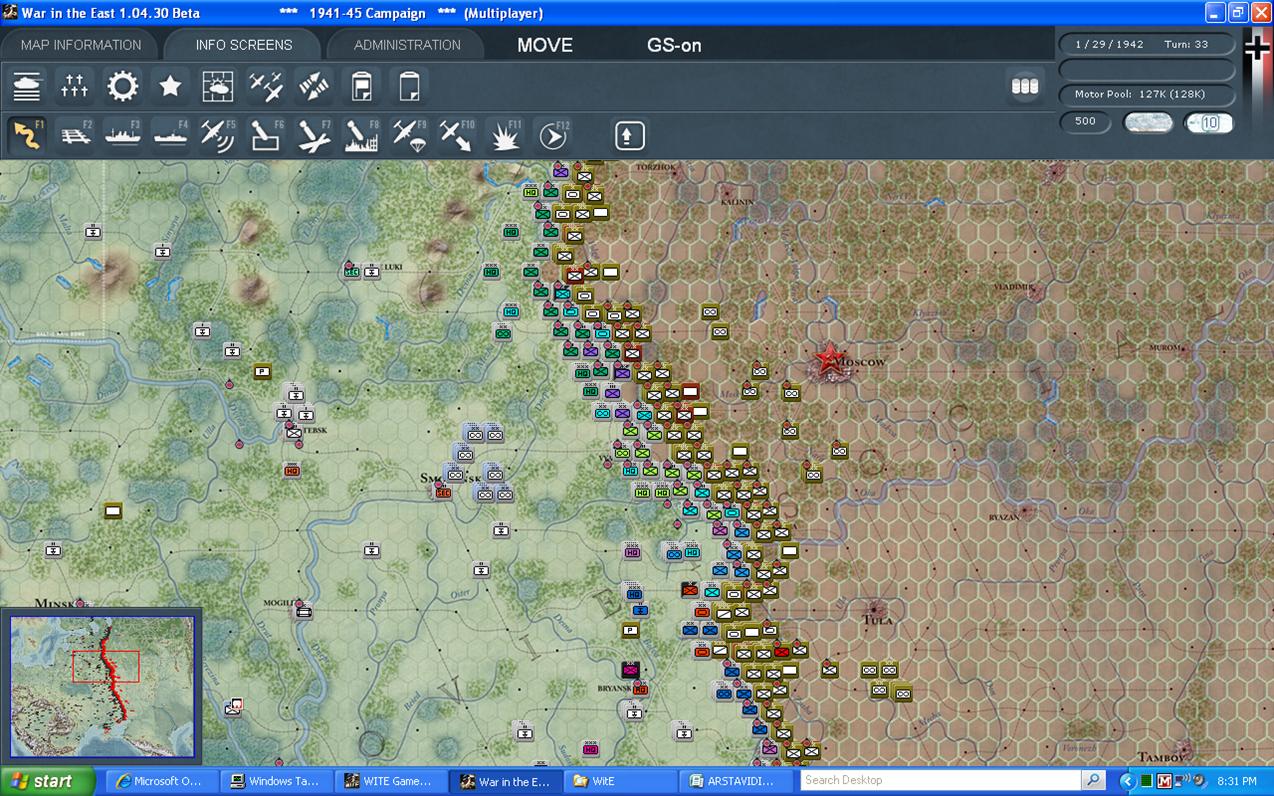Click the crossed arrows info icon
This screenshot has width=1274, height=796.
(314, 87)
